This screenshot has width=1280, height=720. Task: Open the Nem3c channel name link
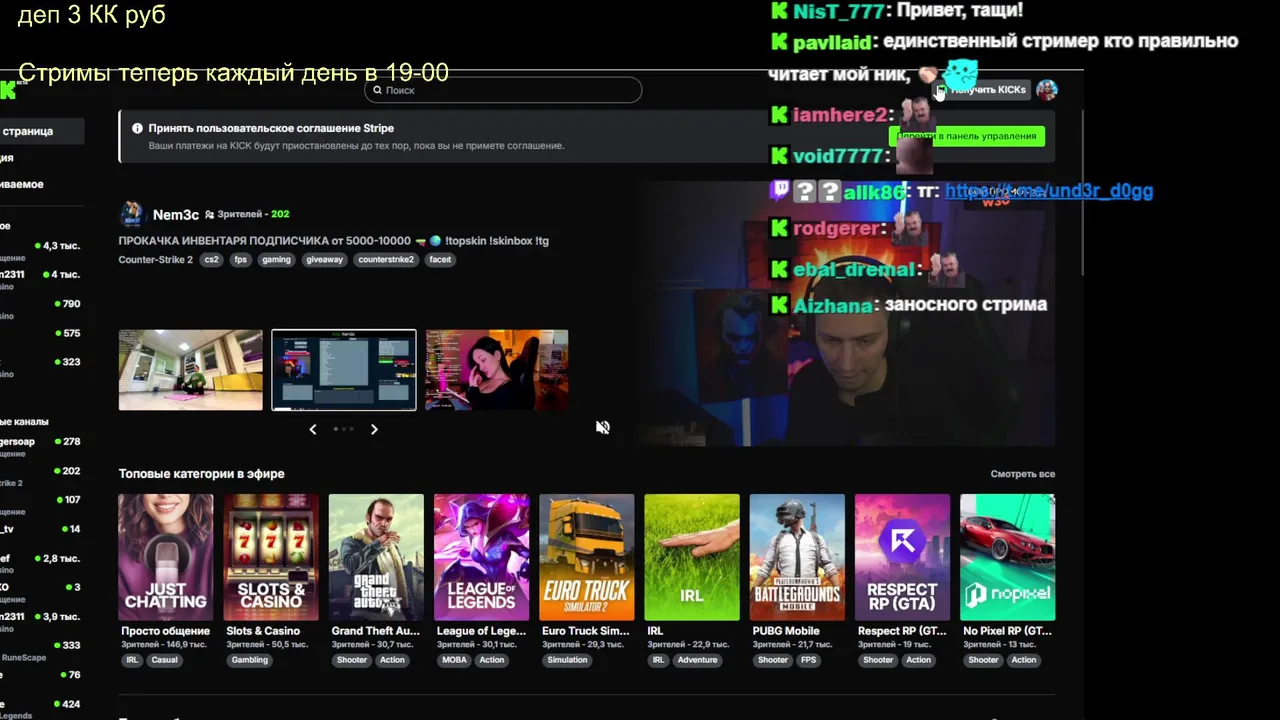[x=176, y=214]
